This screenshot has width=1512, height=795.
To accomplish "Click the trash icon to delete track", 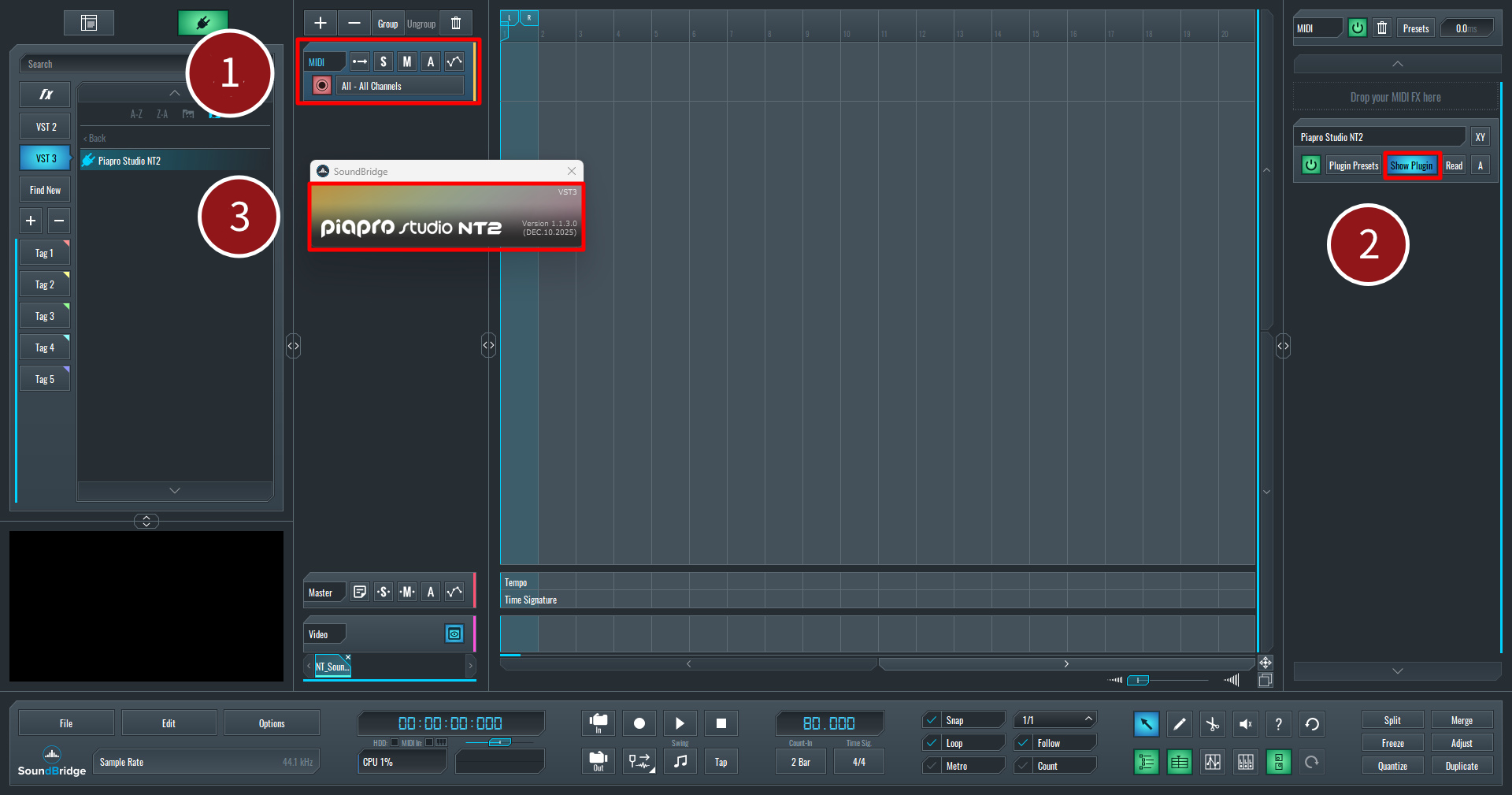I will click(x=456, y=24).
